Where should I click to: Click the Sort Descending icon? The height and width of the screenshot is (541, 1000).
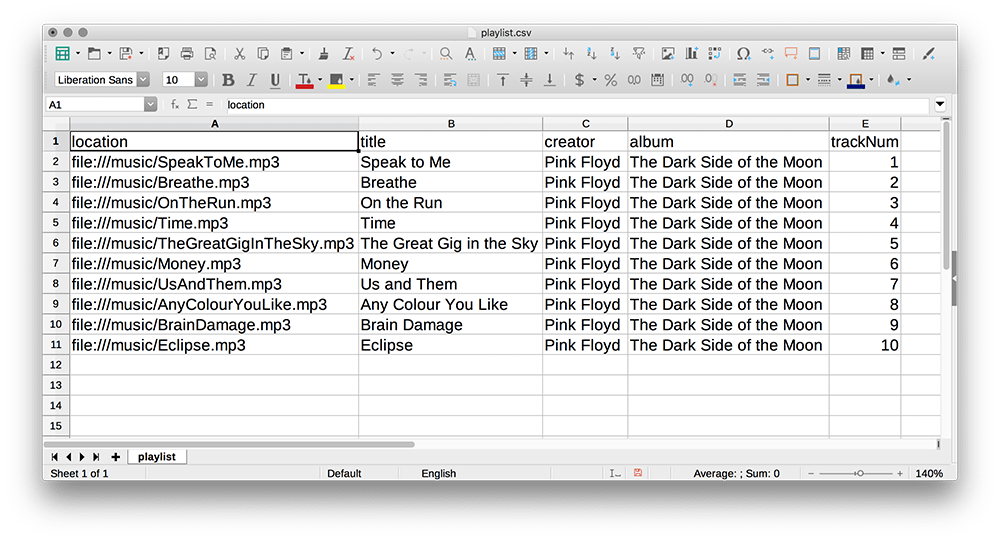(615, 54)
